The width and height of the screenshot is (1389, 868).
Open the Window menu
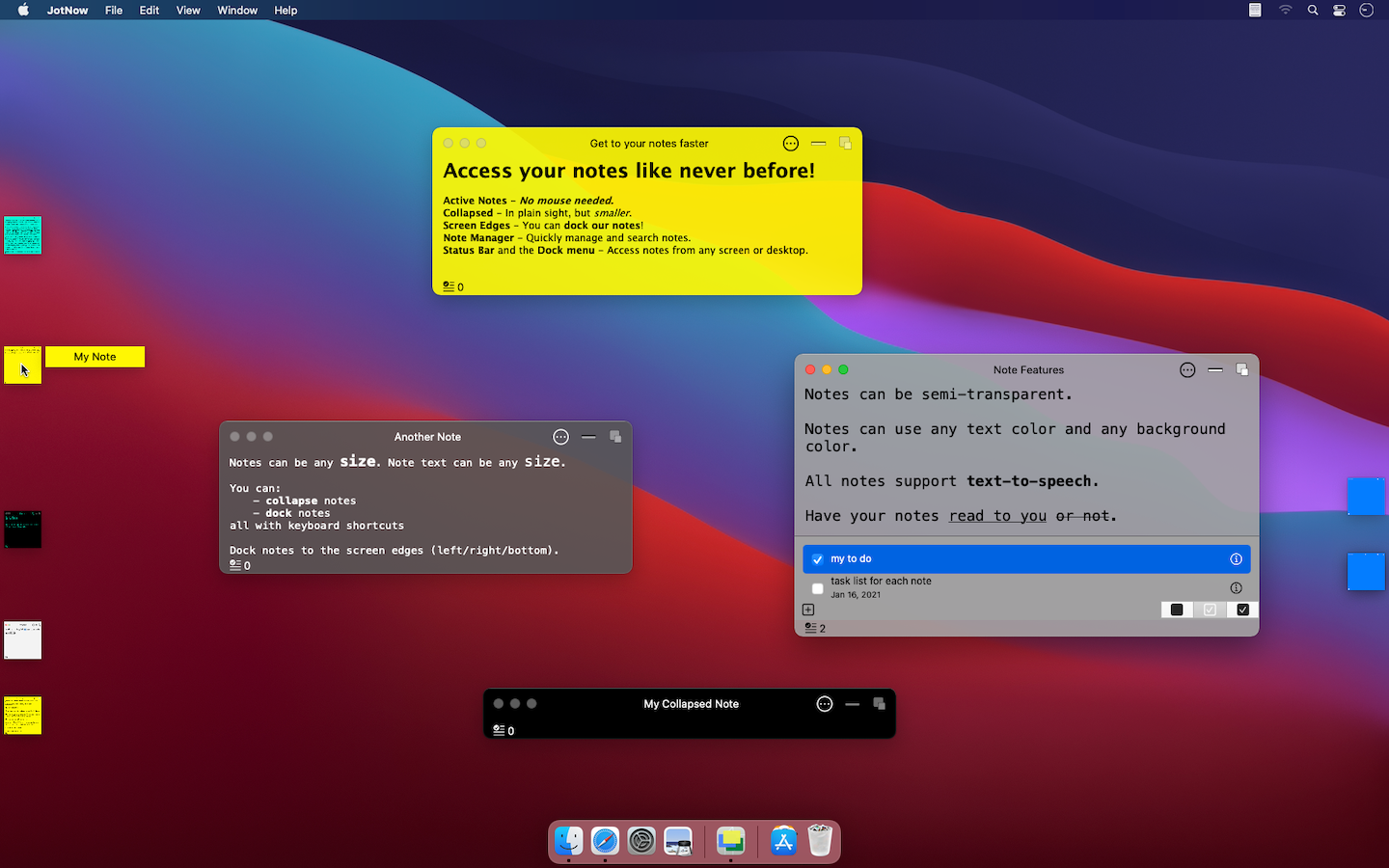(x=237, y=11)
